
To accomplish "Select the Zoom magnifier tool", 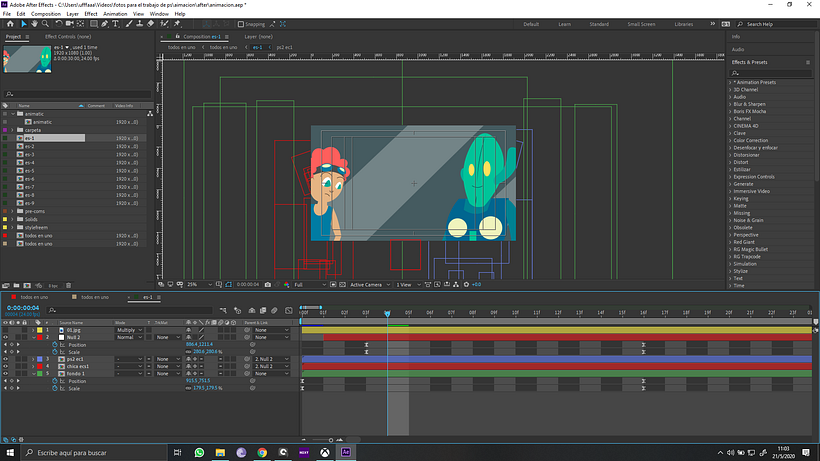I will 45,24.
